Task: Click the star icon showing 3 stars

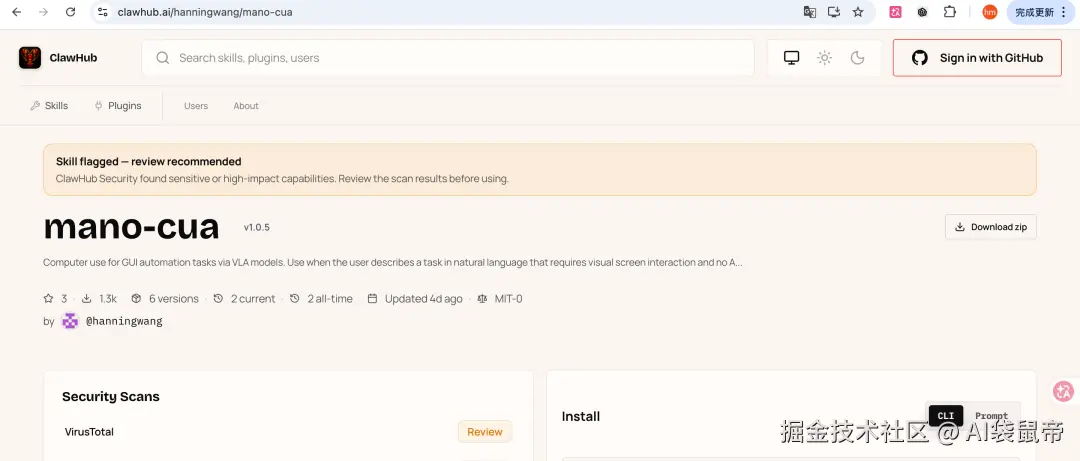Action: [48, 298]
